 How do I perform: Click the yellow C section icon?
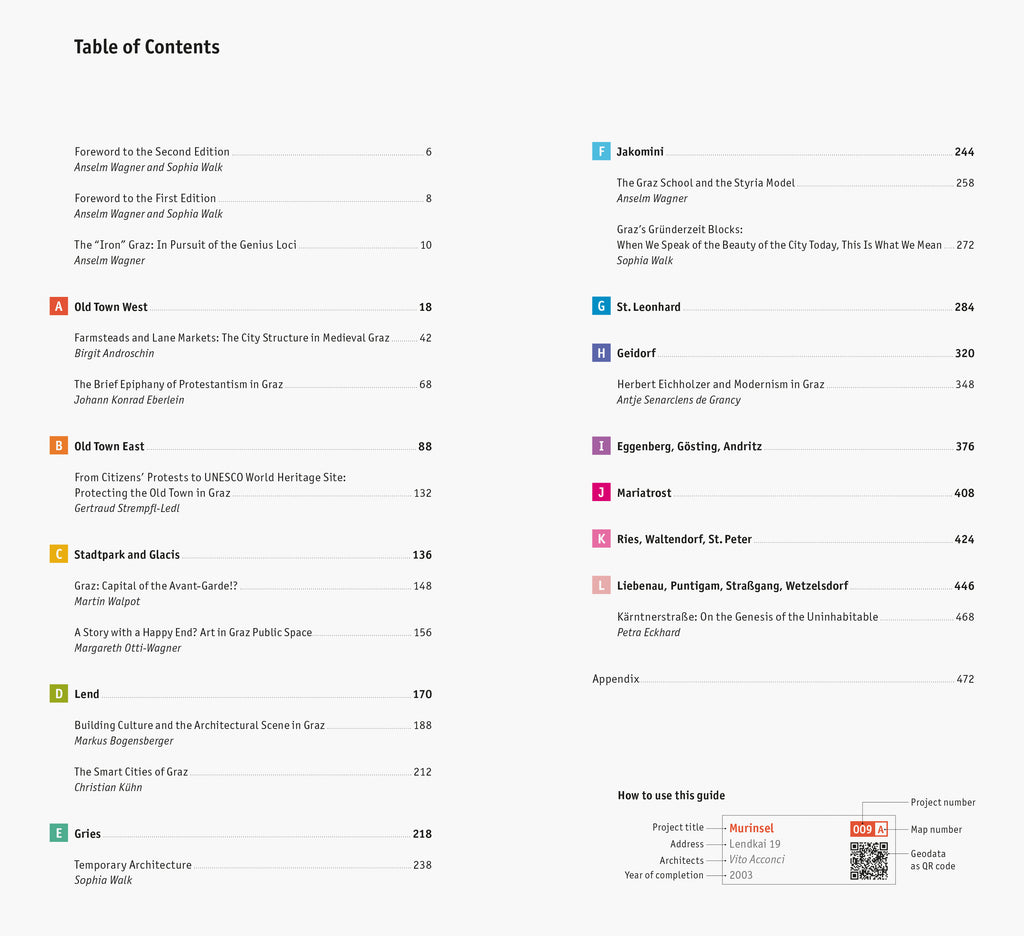pos(58,554)
